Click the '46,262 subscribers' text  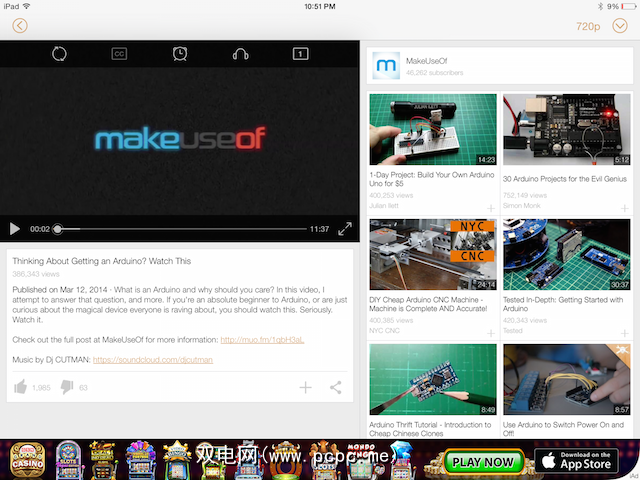[434, 73]
